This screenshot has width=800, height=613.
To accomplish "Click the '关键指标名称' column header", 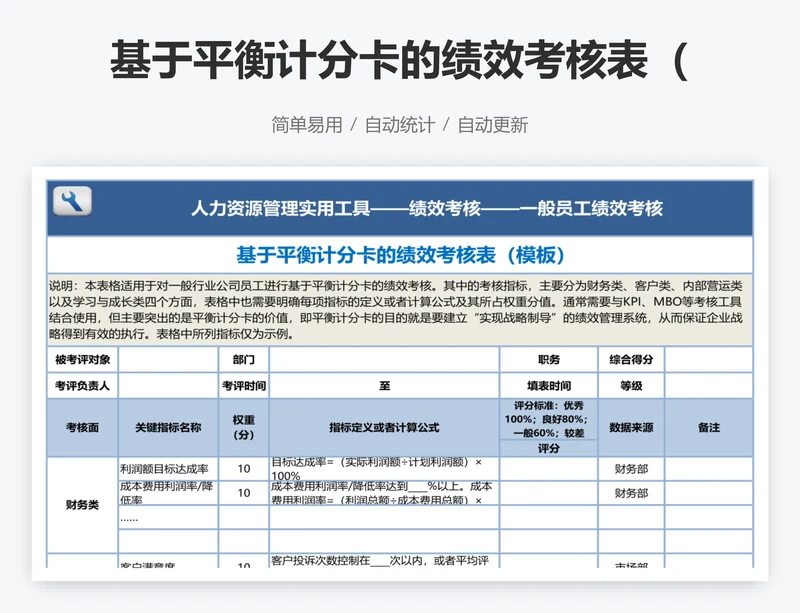I will point(168,428).
